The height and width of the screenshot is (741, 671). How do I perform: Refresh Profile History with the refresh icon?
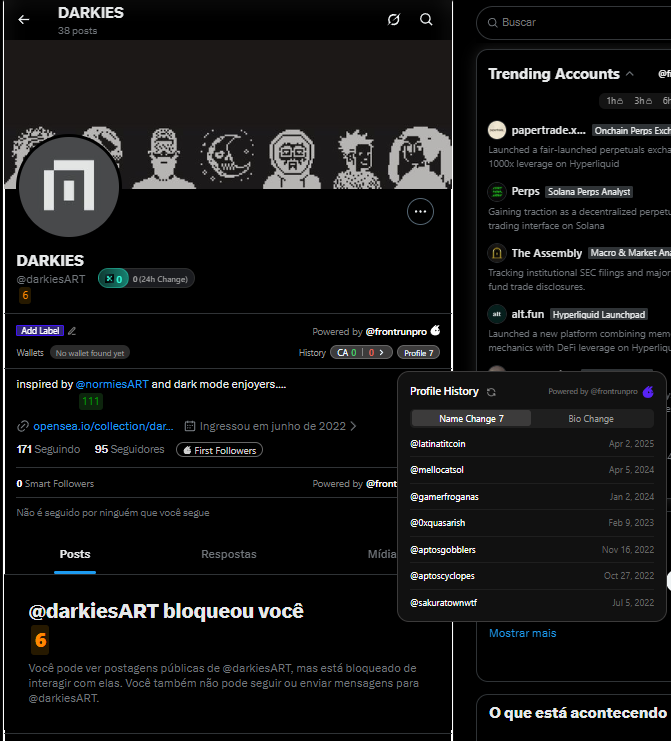[x=491, y=392]
